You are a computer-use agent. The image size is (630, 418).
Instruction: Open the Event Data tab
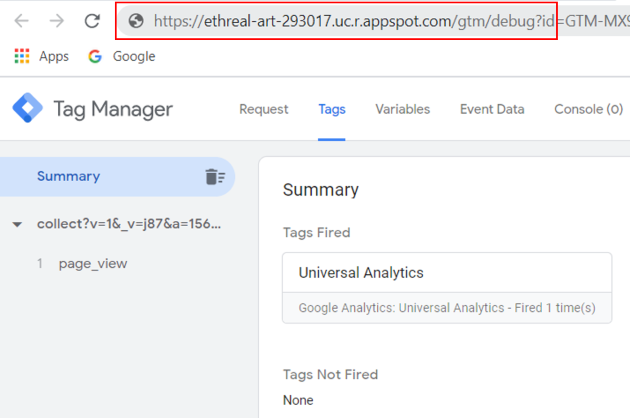[x=492, y=109]
